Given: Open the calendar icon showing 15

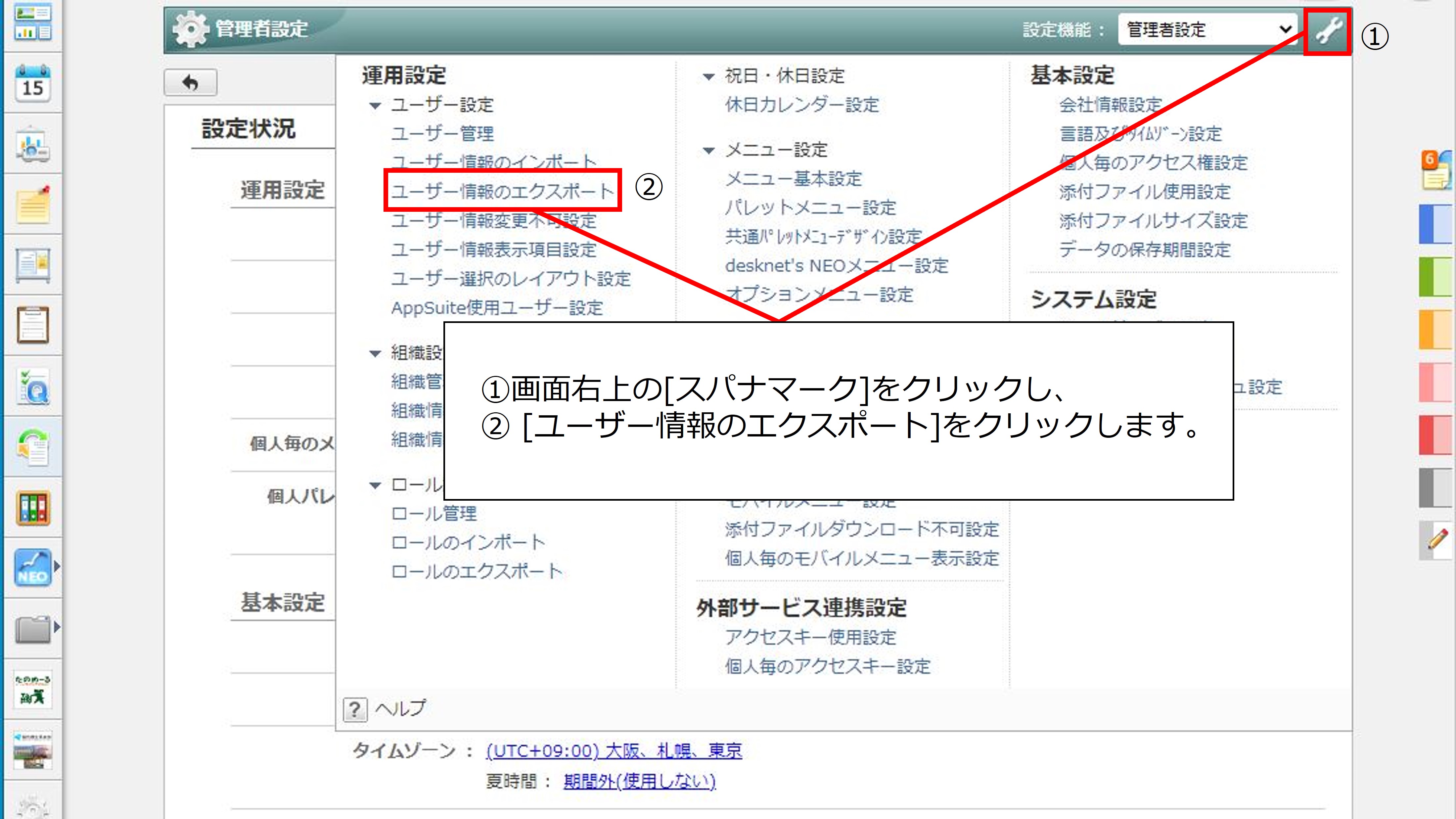Looking at the screenshot, I should click(x=33, y=84).
